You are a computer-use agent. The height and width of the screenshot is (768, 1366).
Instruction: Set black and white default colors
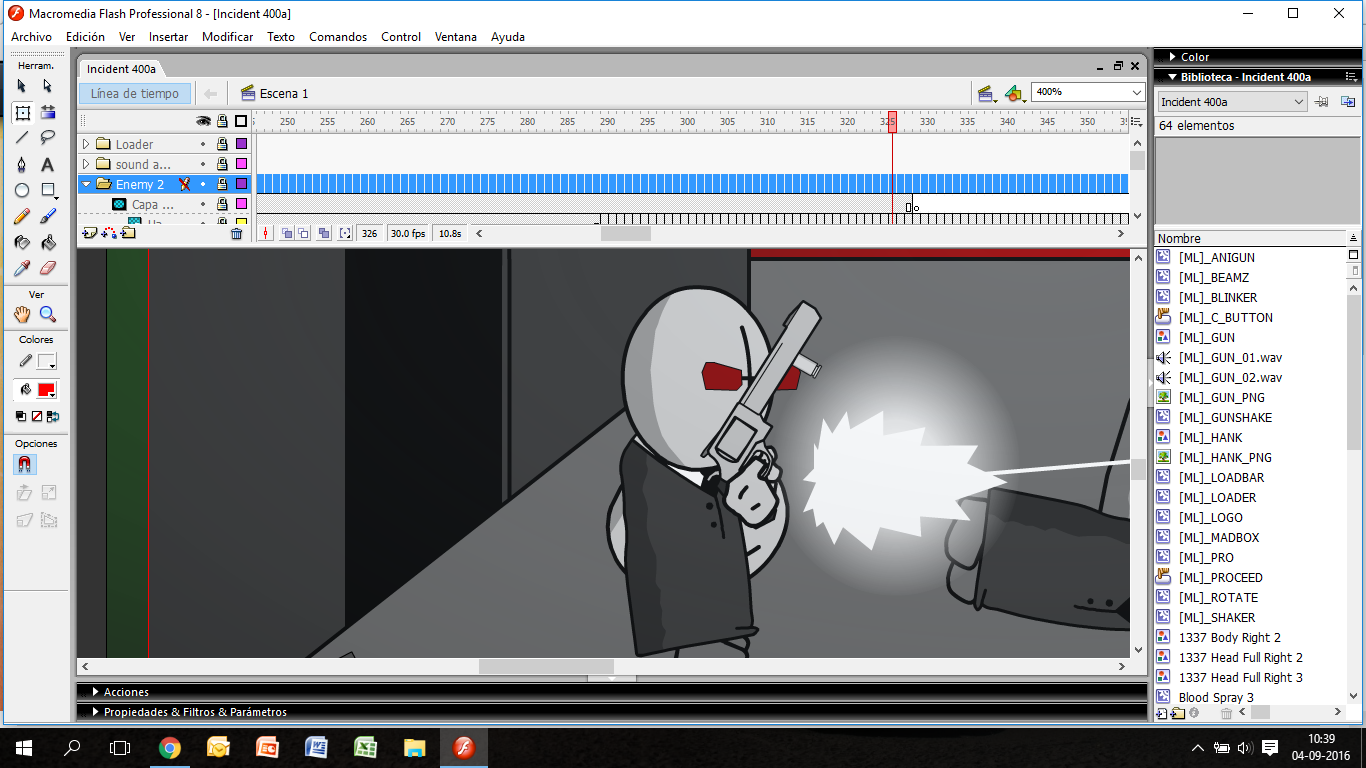pos(21,416)
